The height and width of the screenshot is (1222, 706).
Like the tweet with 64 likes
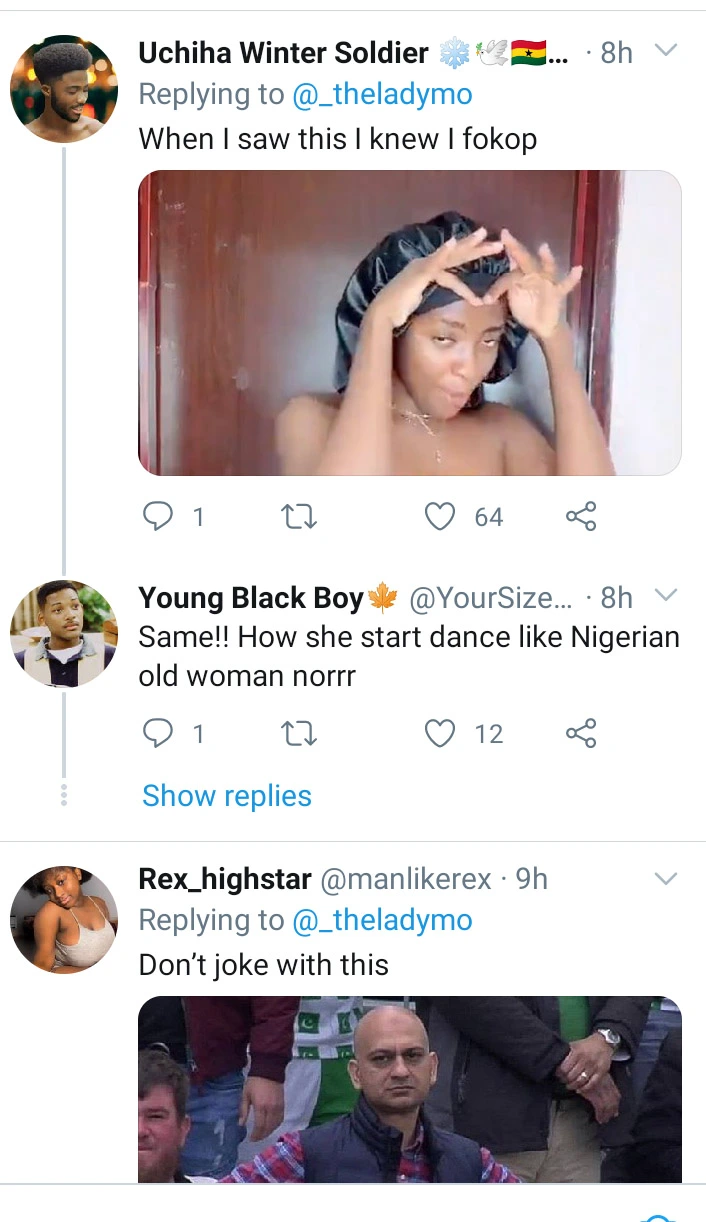[x=440, y=516]
